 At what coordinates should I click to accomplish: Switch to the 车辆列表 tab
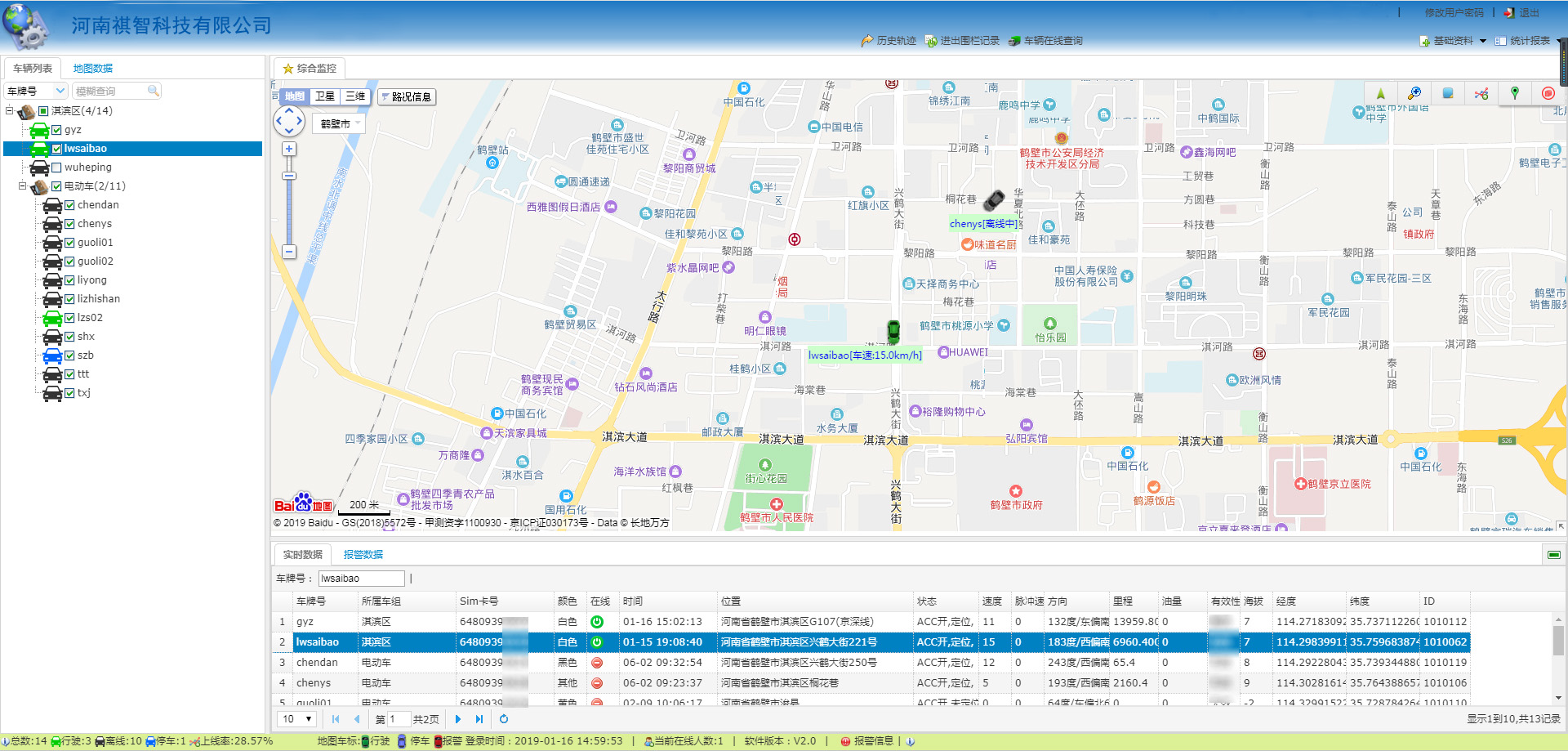pos(33,69)
